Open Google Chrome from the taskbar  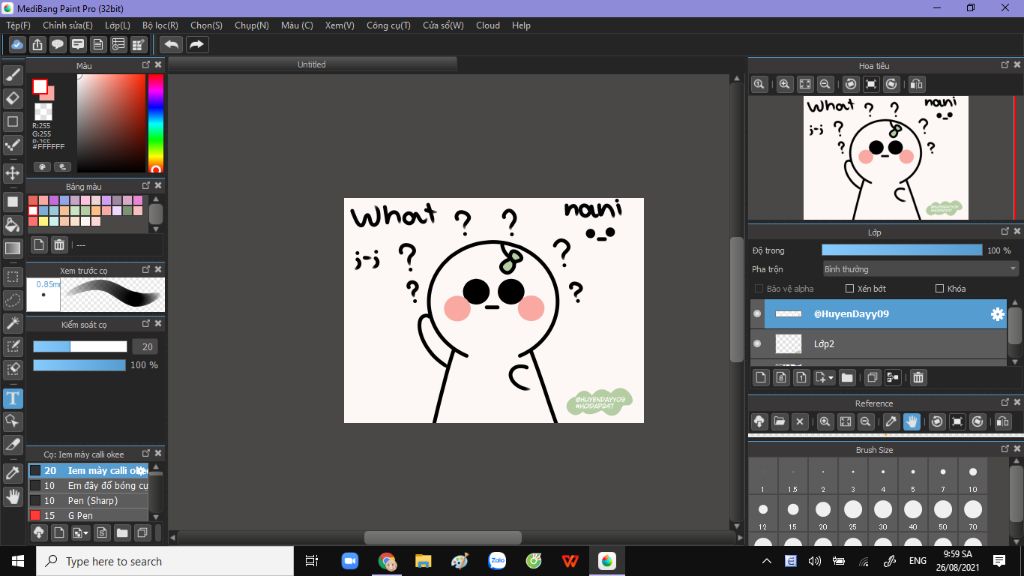click(x=387, y=561)
